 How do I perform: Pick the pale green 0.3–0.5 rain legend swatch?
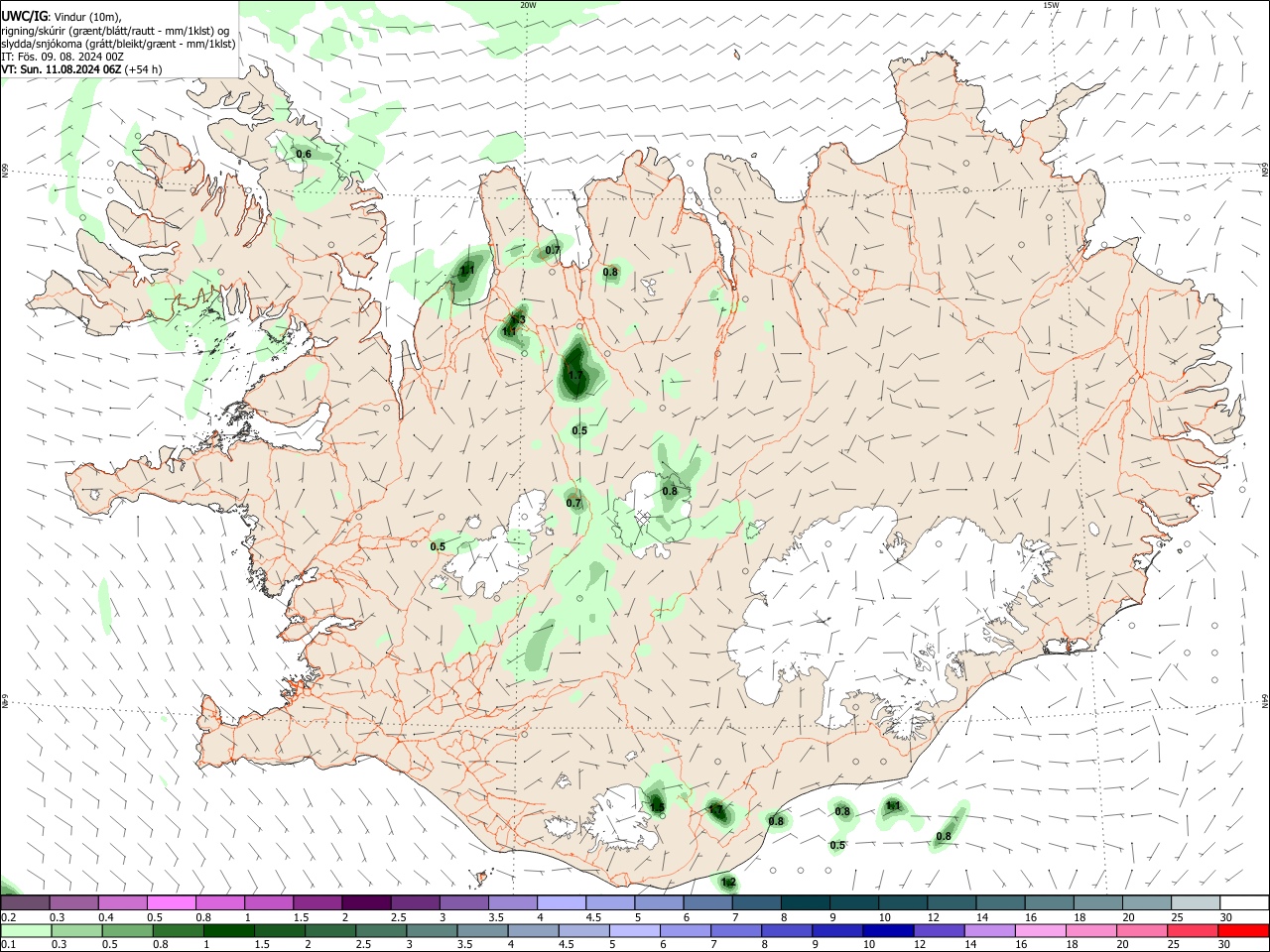[75, 930]
